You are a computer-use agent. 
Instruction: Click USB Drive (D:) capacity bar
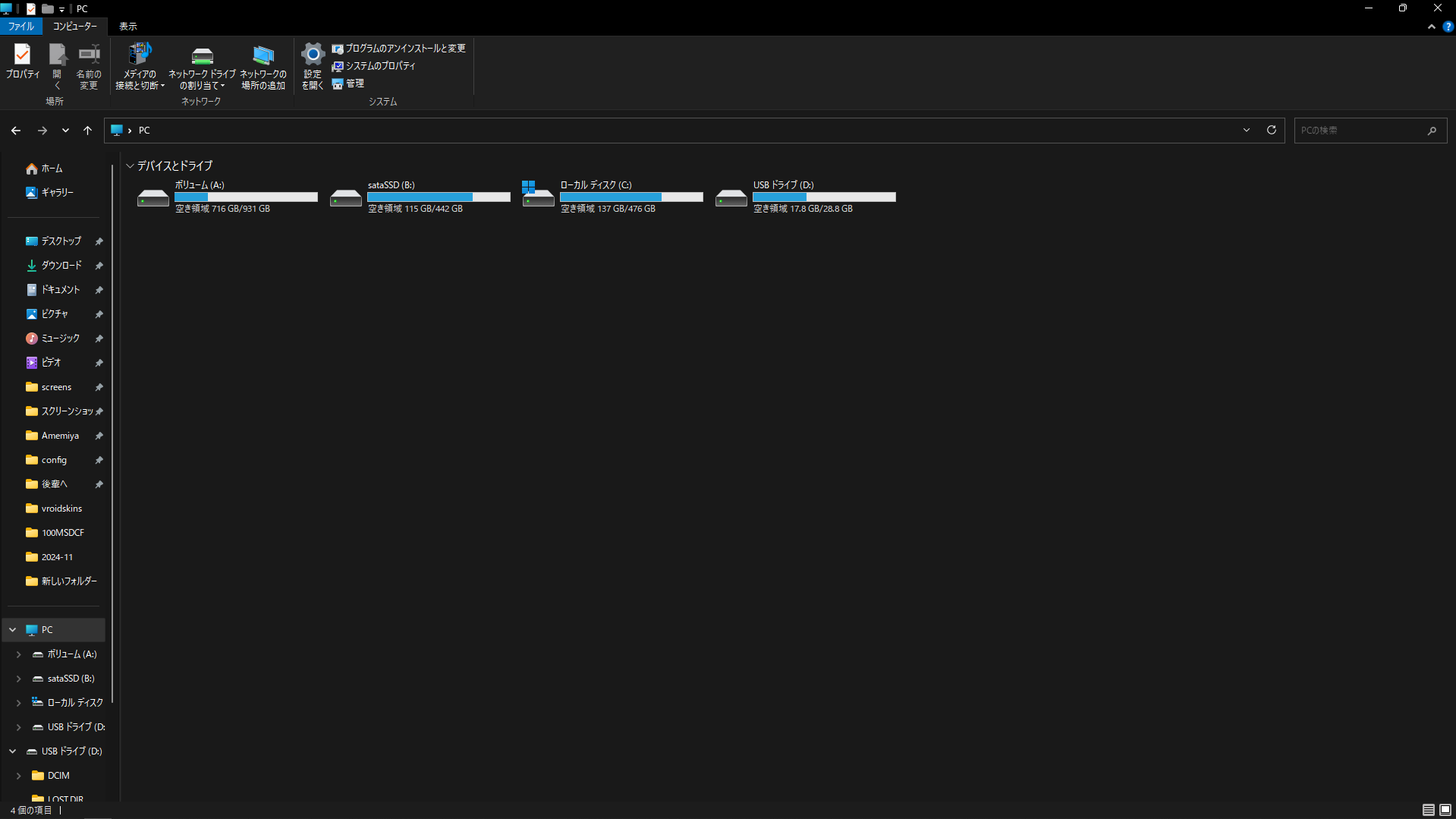coord(825,197)
